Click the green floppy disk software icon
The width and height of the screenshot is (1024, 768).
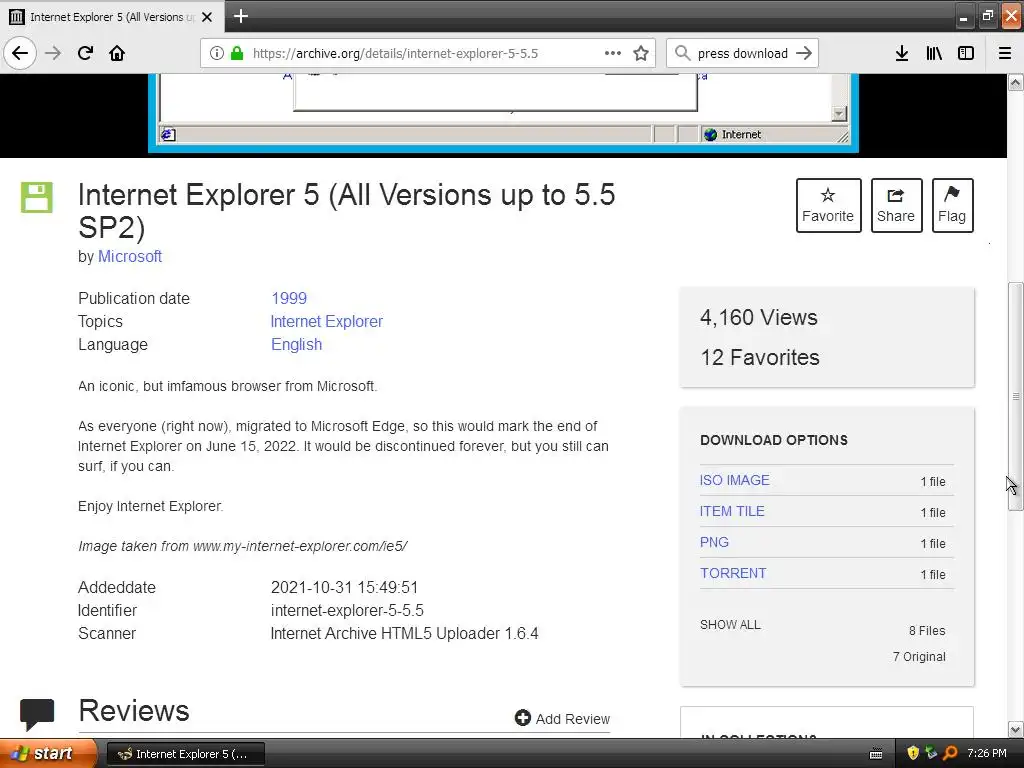click(37, 197)
